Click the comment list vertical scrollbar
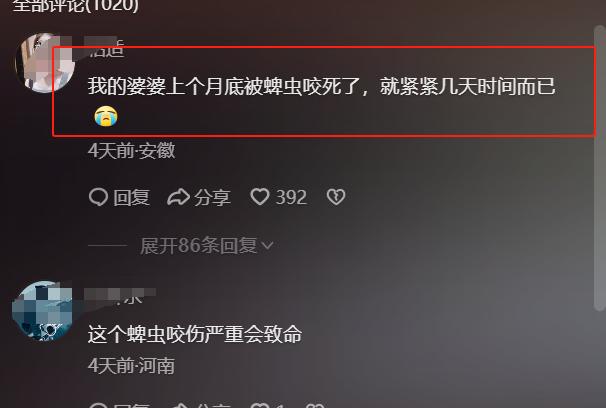The width and height of the screenshot is (606, 408). click(x=599, y=168)
